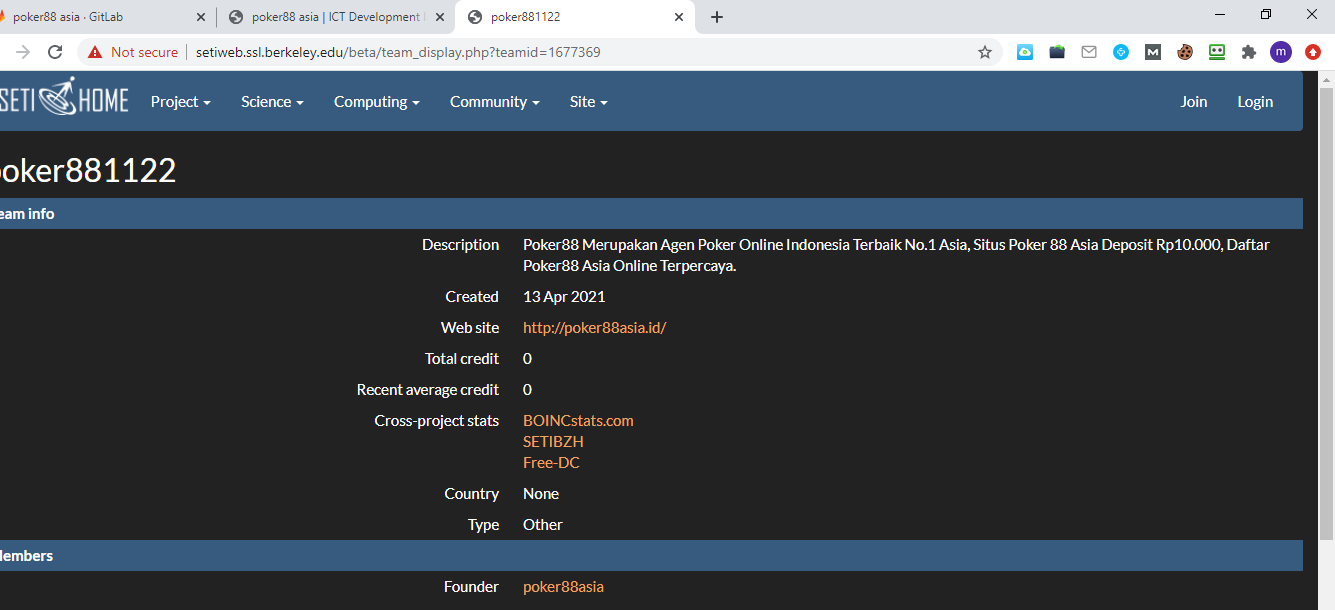Click the SETI@home logo

click(x=64, y=101)
